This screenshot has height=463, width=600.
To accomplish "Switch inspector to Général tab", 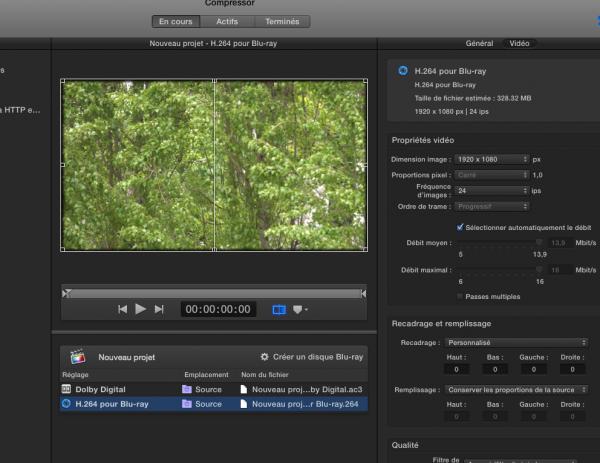I will point(479,43).
